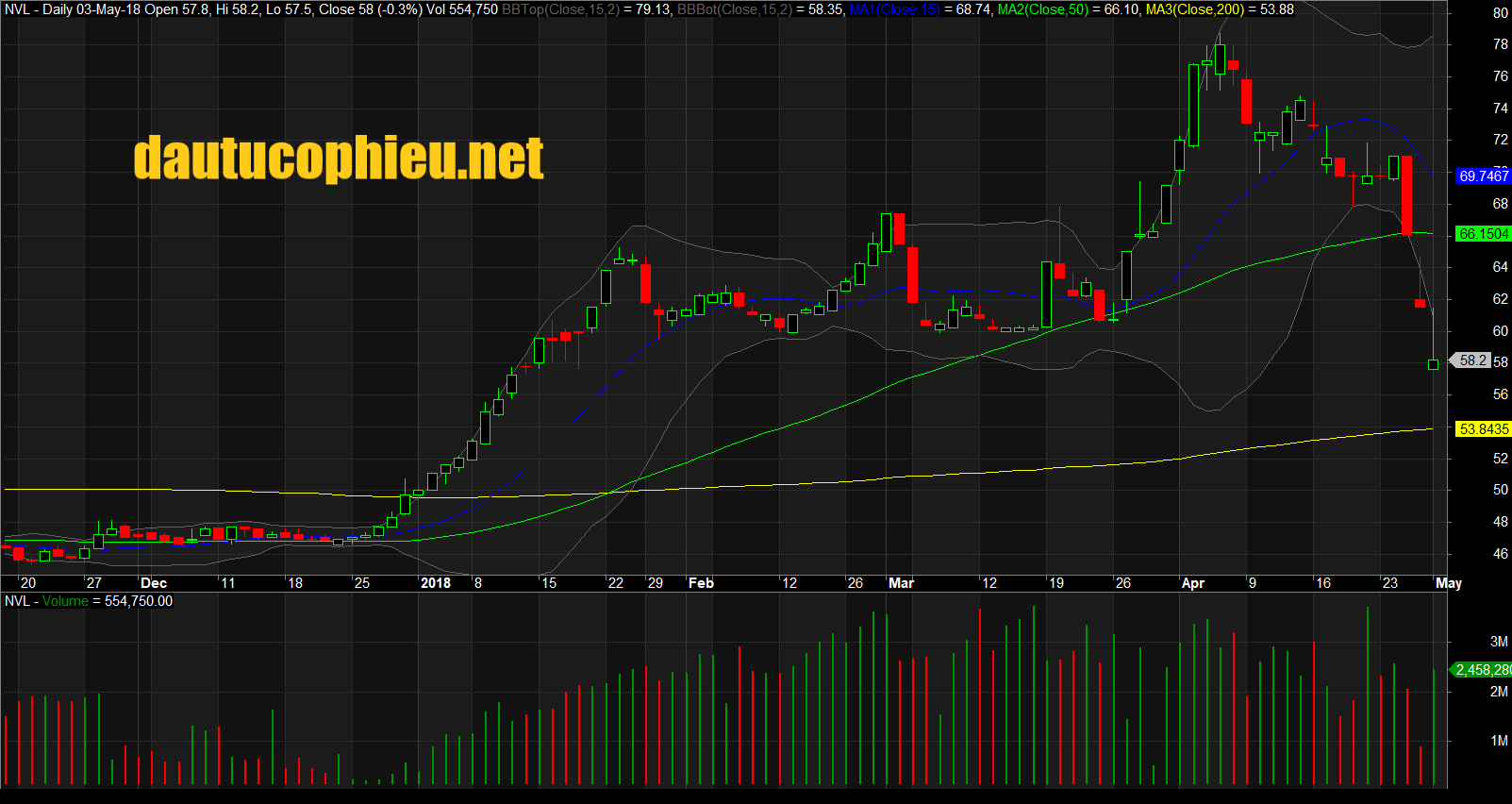This screenshot has height=804, width=1512.
Task: Click the dautucophieu.net watermark text
Action: click(x=339, y=158)
